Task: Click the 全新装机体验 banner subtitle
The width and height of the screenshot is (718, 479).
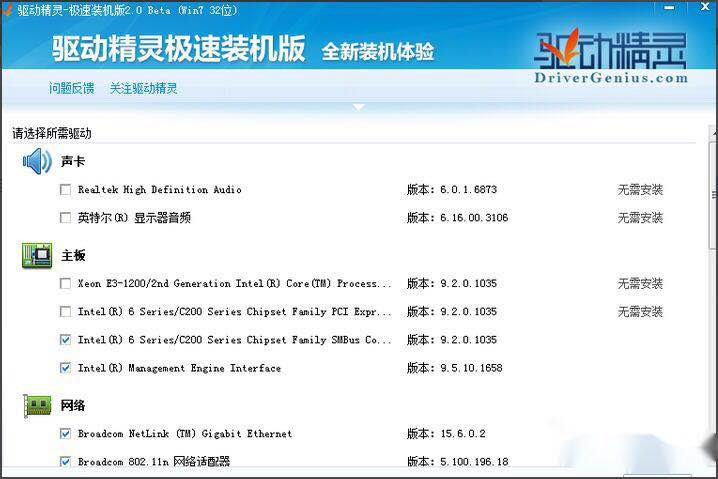Action: tap(378, 51)
